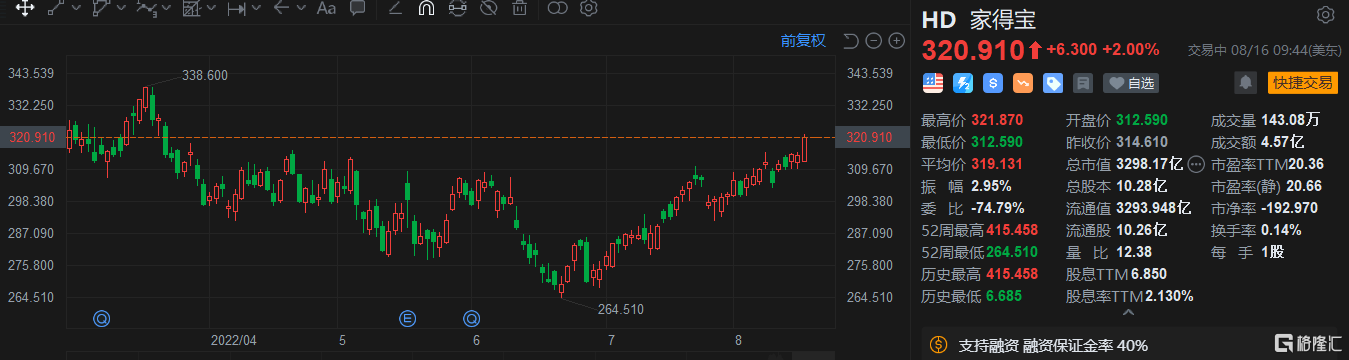The image size is (1349, 360).
Task: Set a price alert with bell icon
Action: tap(1245, 82)
